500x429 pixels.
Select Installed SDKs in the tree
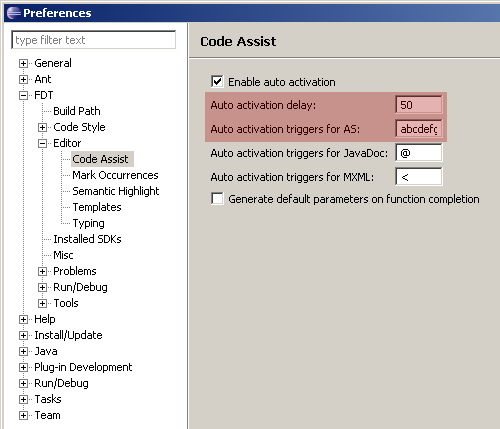(87, 239)
